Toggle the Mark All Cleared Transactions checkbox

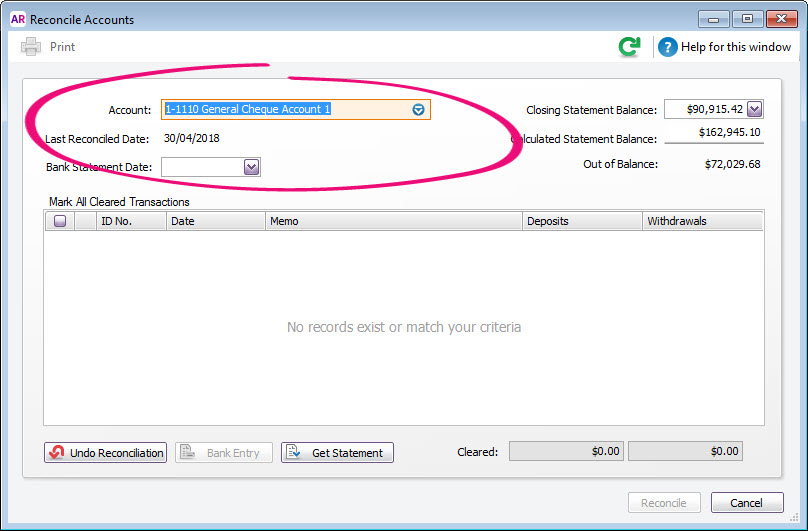pos(60,222)
